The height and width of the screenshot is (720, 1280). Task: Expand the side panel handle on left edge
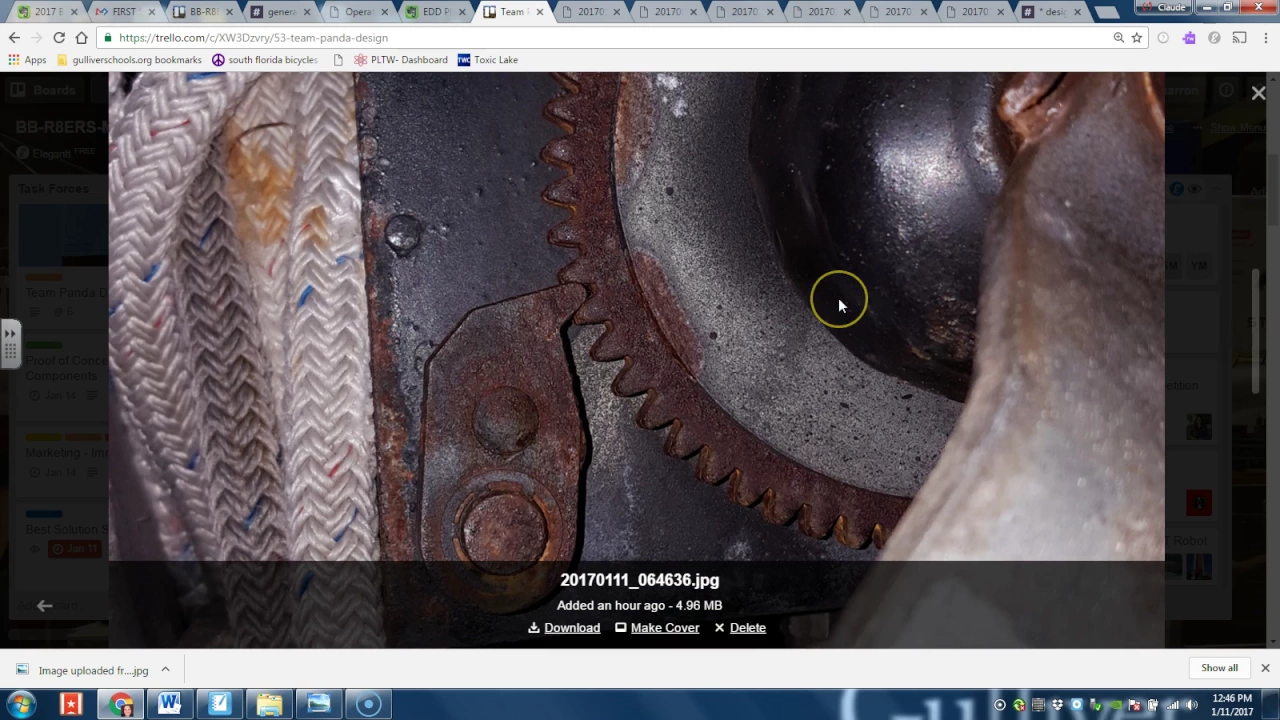click(10, 343)
